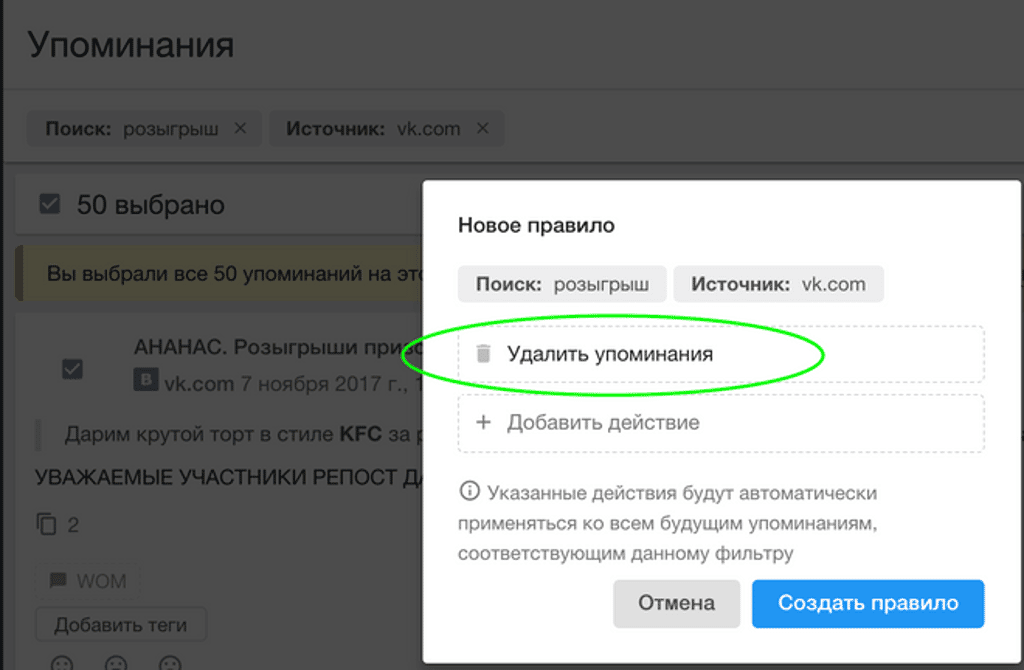Click the Упоминания page heading

click(x=131, y=45)
